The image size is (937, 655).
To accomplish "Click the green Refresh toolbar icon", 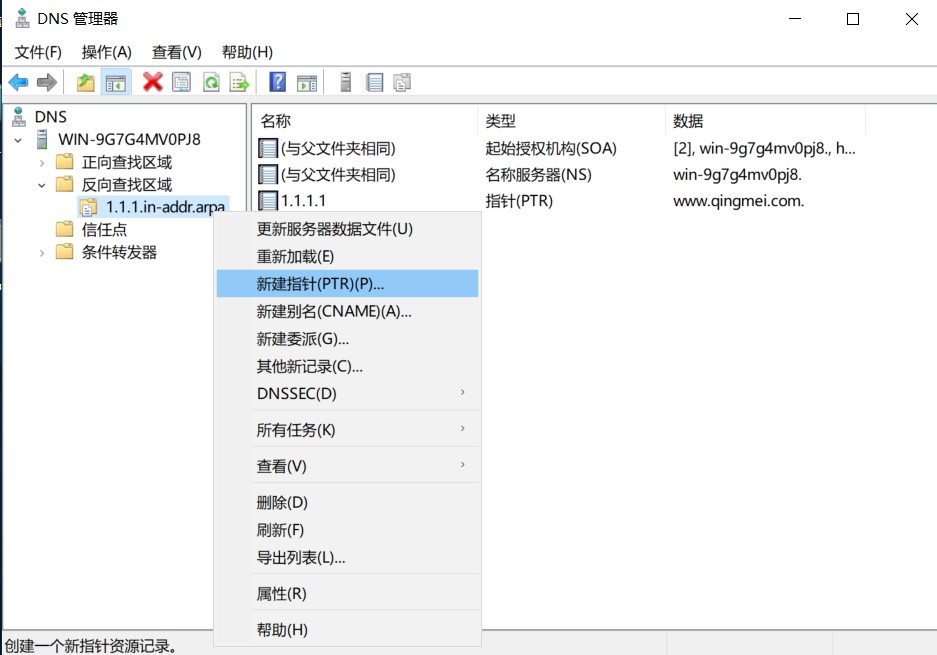I will tap(211, 82).
